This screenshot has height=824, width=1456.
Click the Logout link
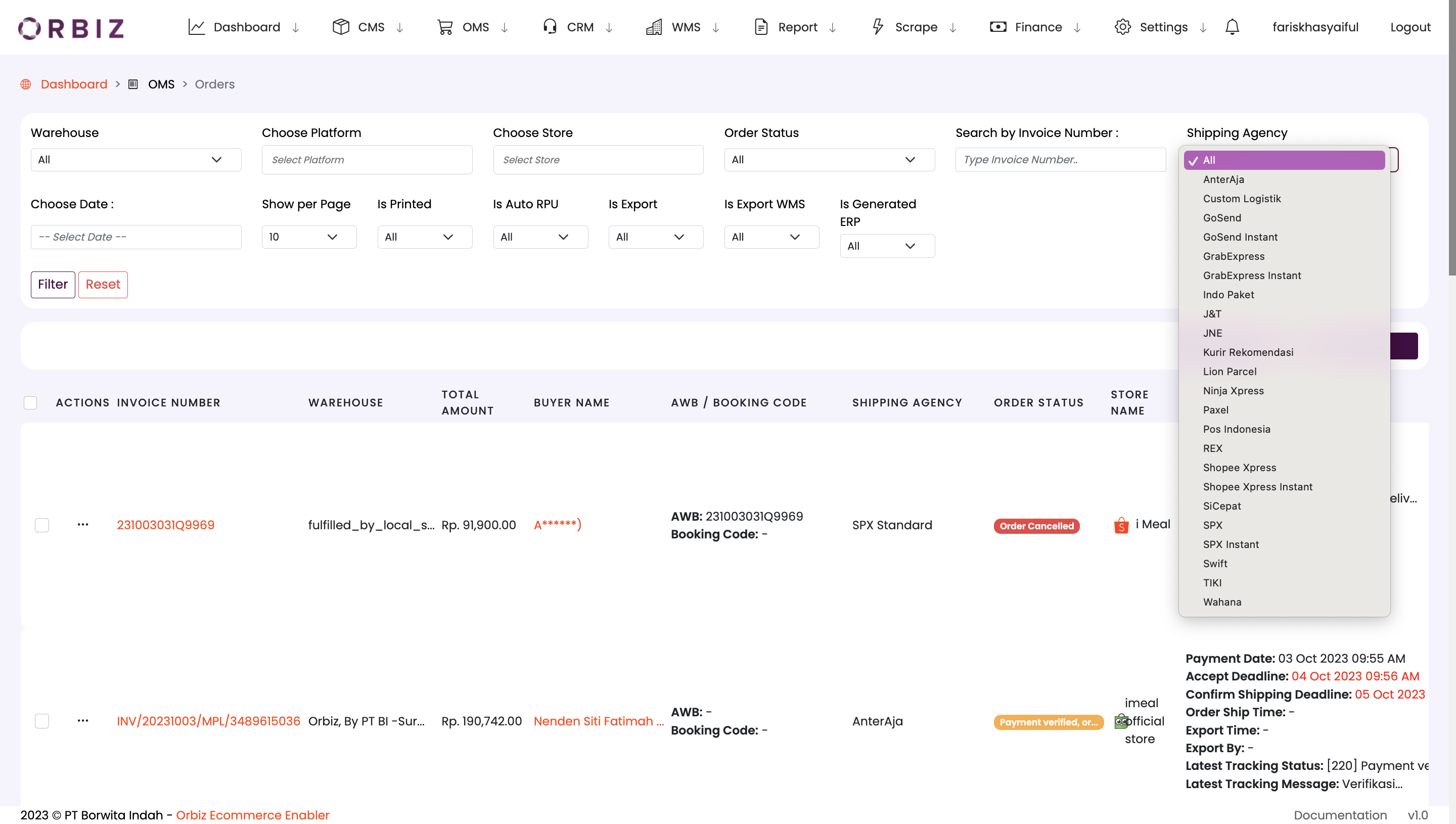point(1410,27)
